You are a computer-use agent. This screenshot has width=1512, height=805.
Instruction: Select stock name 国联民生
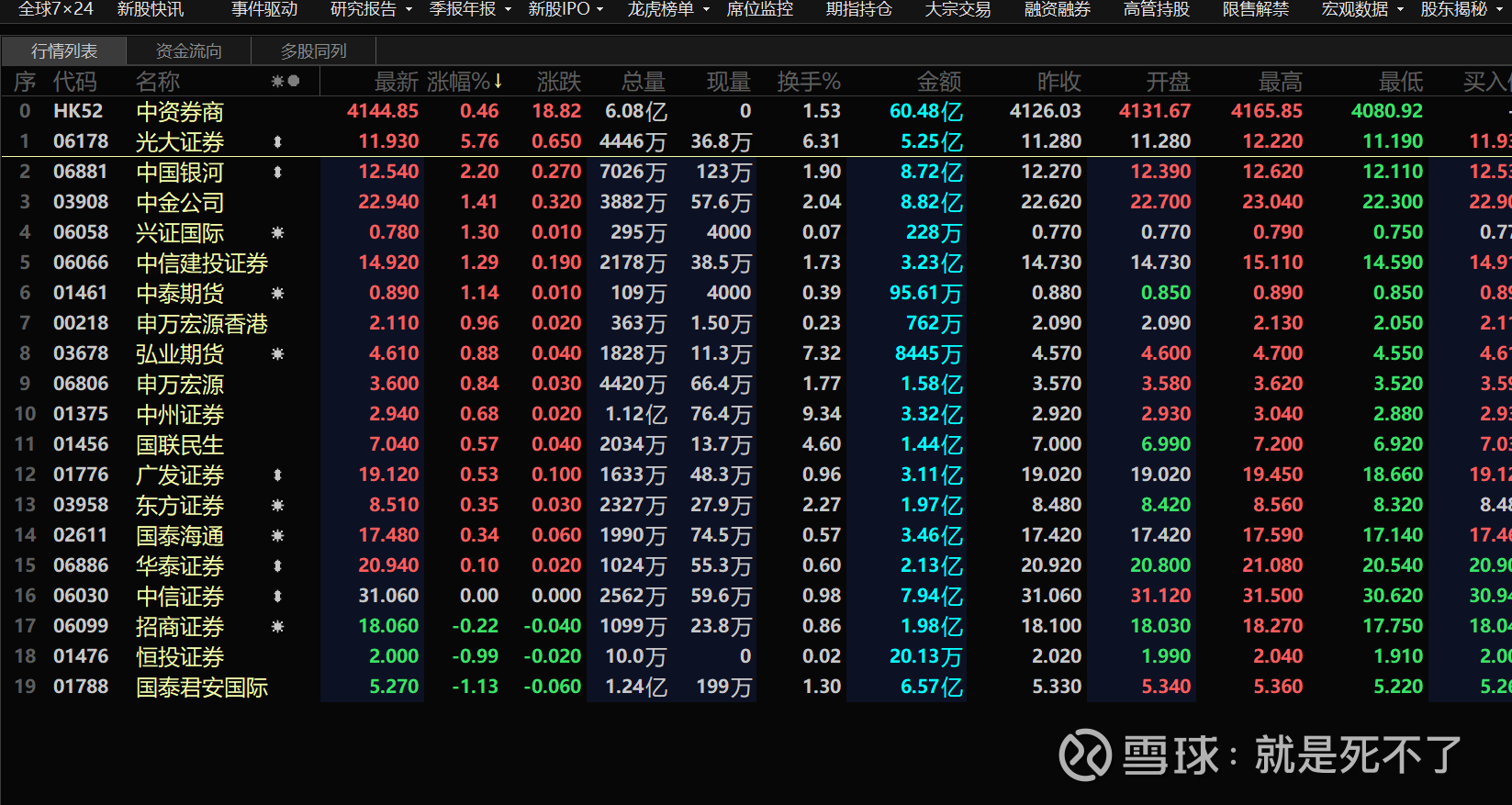(180, 445)
